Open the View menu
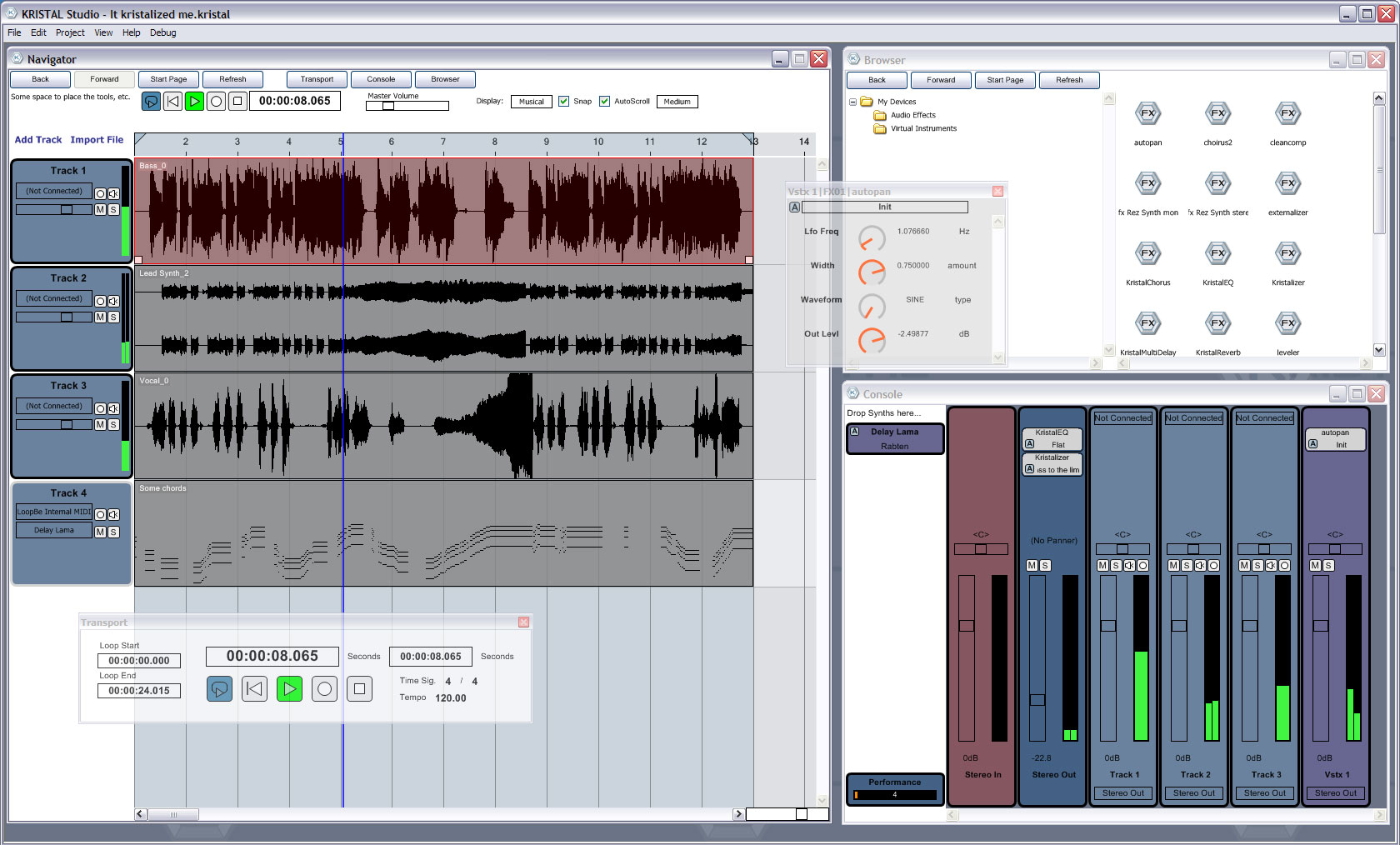1400x845 pixels. 103,32
